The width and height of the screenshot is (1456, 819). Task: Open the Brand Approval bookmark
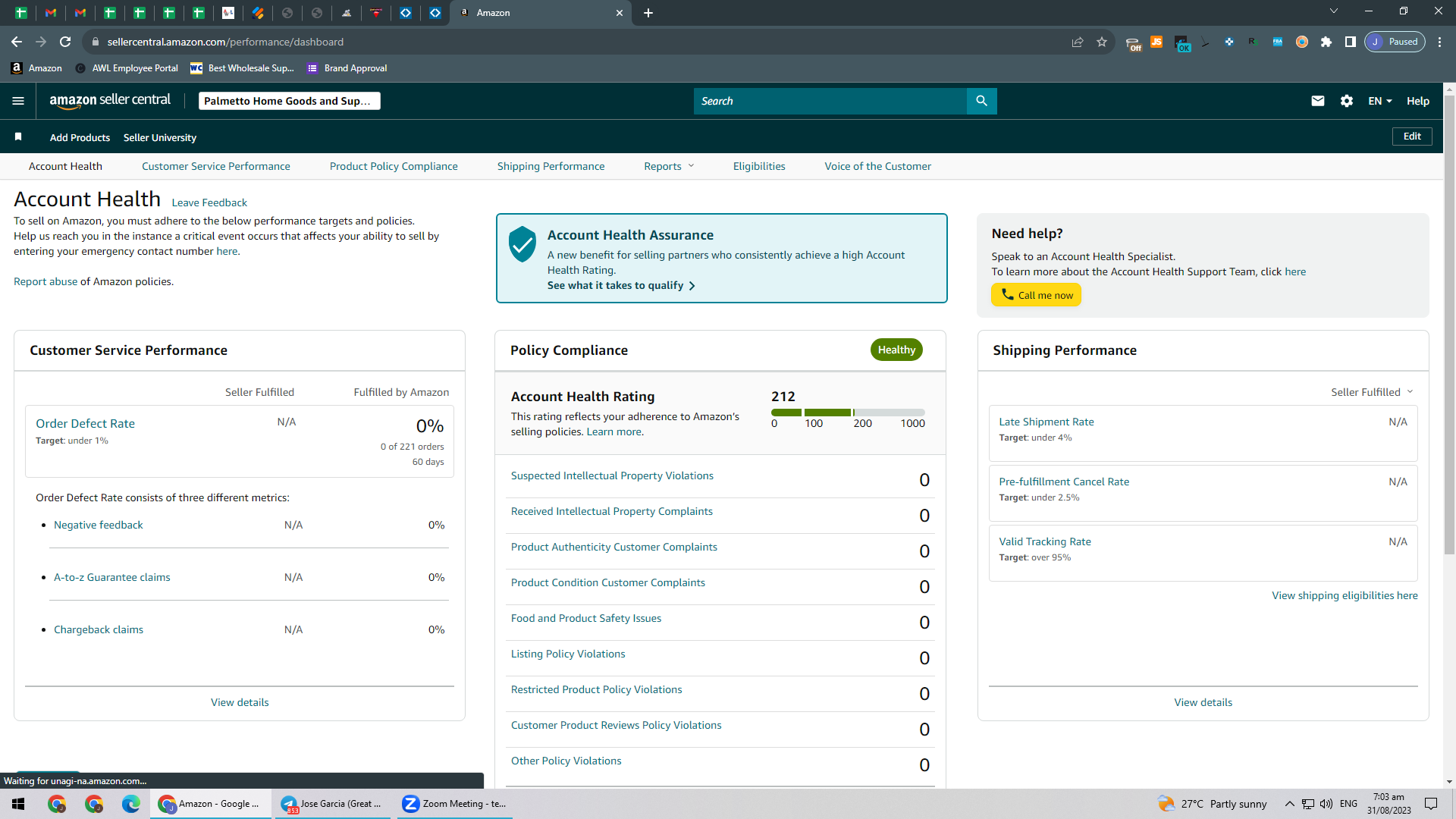pyautogui.click(x=347, y=68)
